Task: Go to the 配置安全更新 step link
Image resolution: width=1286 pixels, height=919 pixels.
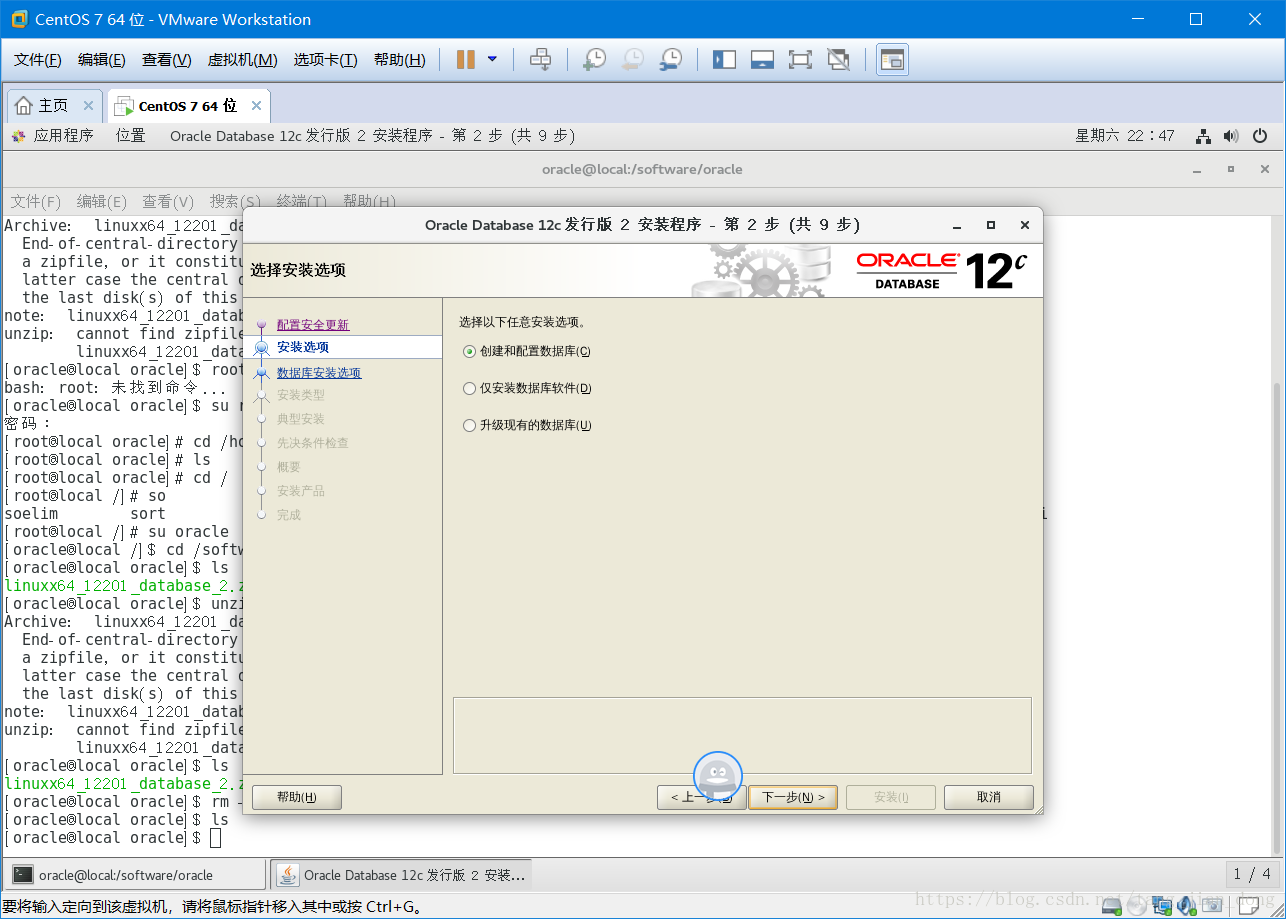Action: point(313,325)
